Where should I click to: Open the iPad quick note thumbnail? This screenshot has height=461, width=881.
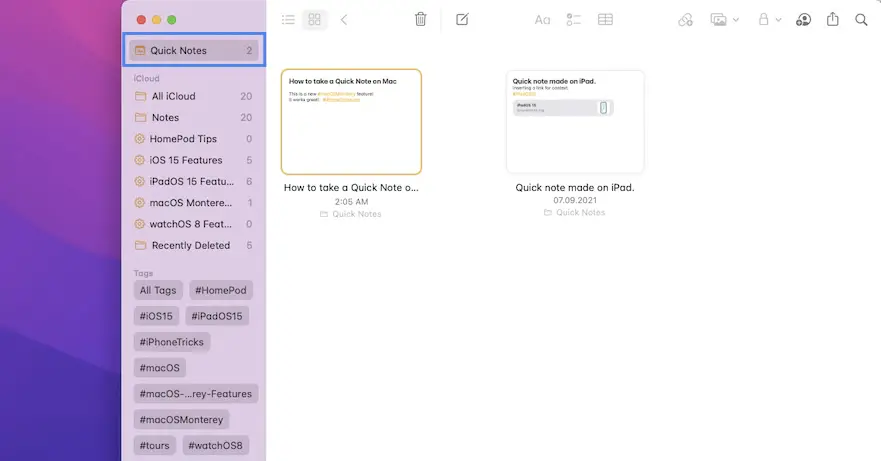click(x=575, y=121)
